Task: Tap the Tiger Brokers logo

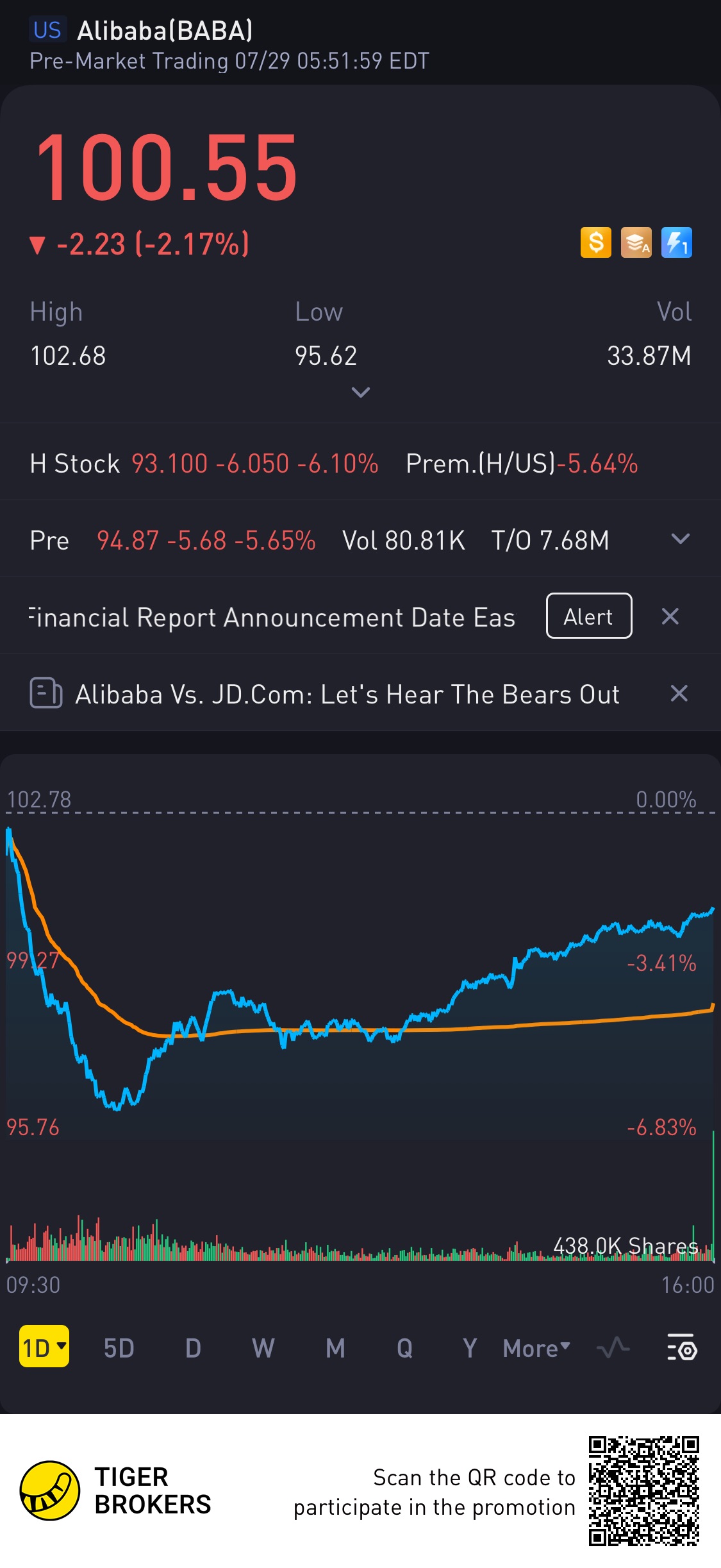Action: tap(50, 1490)
